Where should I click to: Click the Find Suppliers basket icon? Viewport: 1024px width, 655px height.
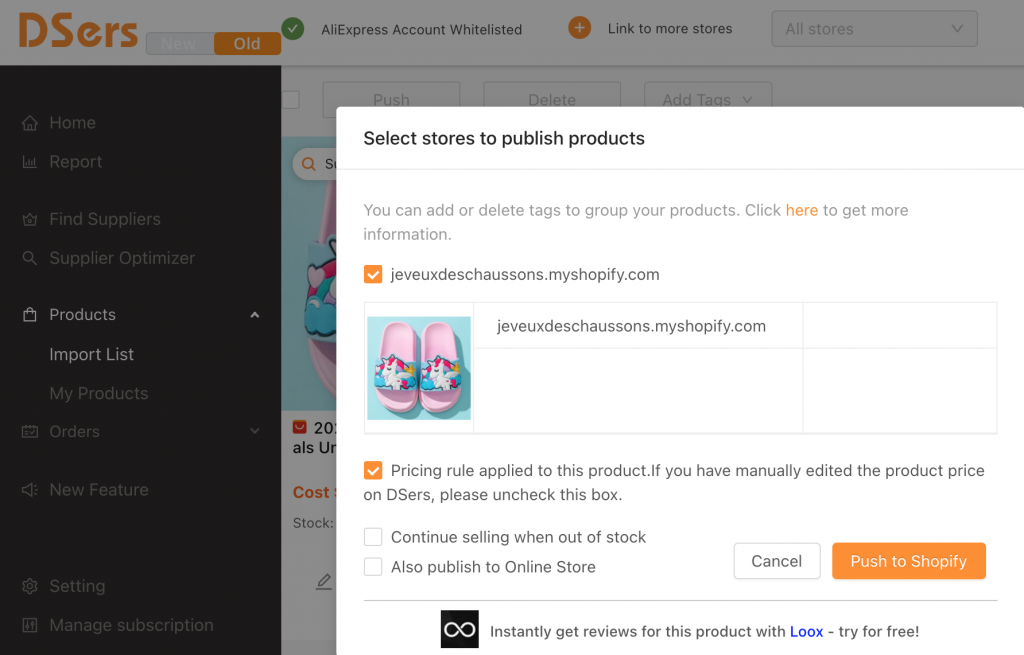pyautogui.click(x=30, y=219)
